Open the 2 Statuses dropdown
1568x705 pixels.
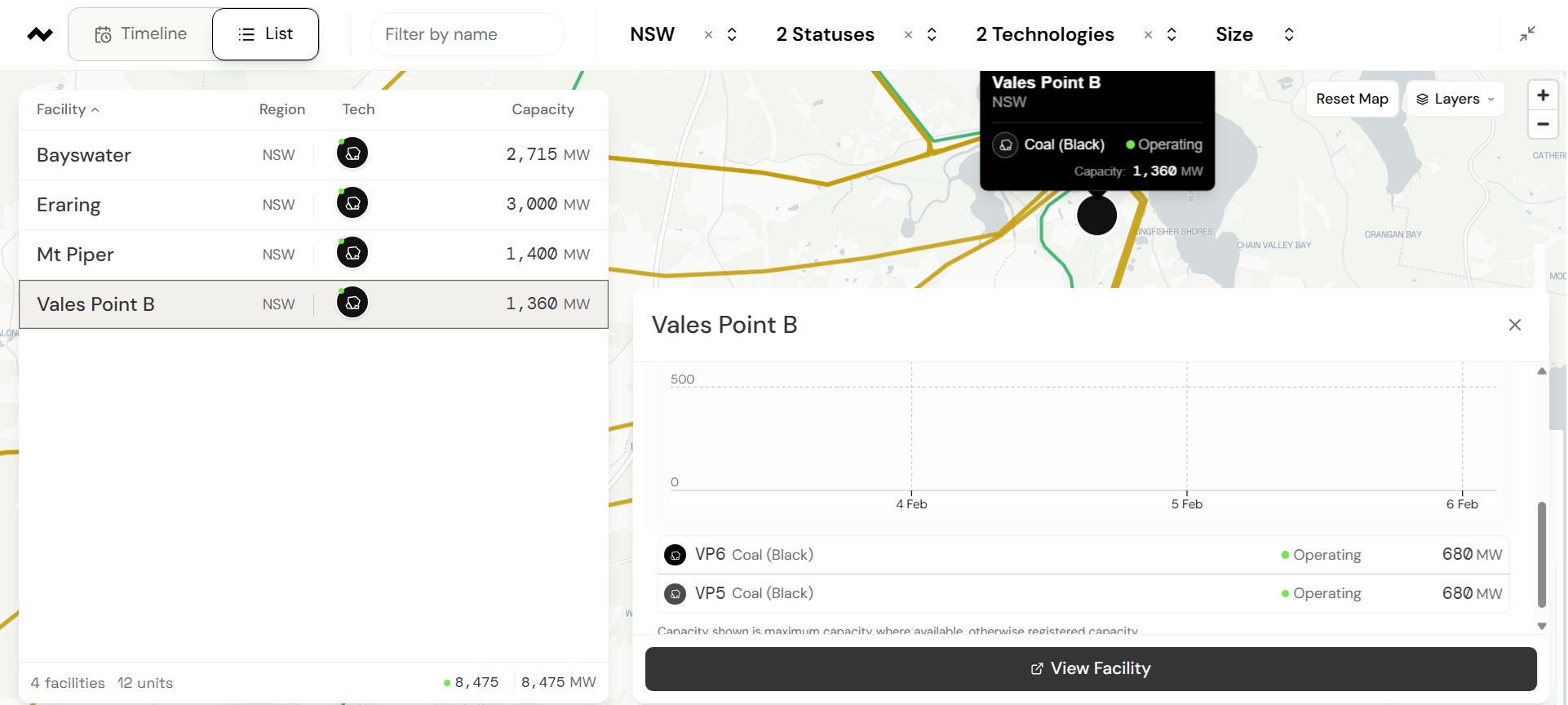[x=932, y=34]
